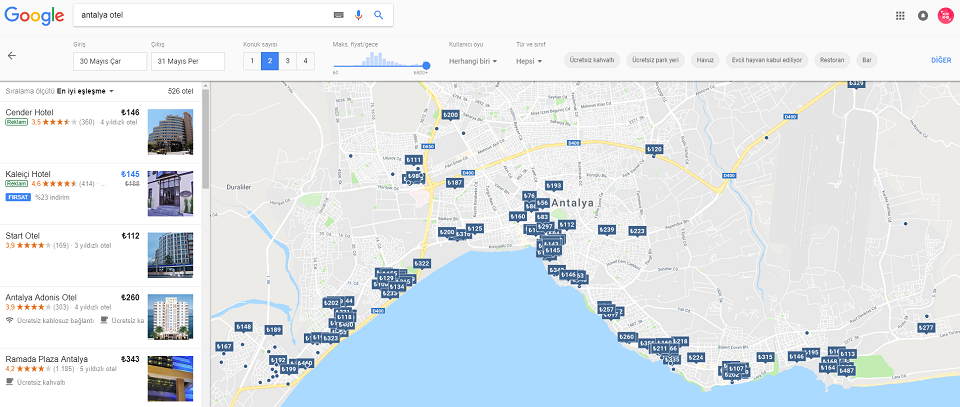Screen dimensions: 960x407
Task: Click the ₺315 map price marker
Action: pyautogui.click(x=765, y=357)
